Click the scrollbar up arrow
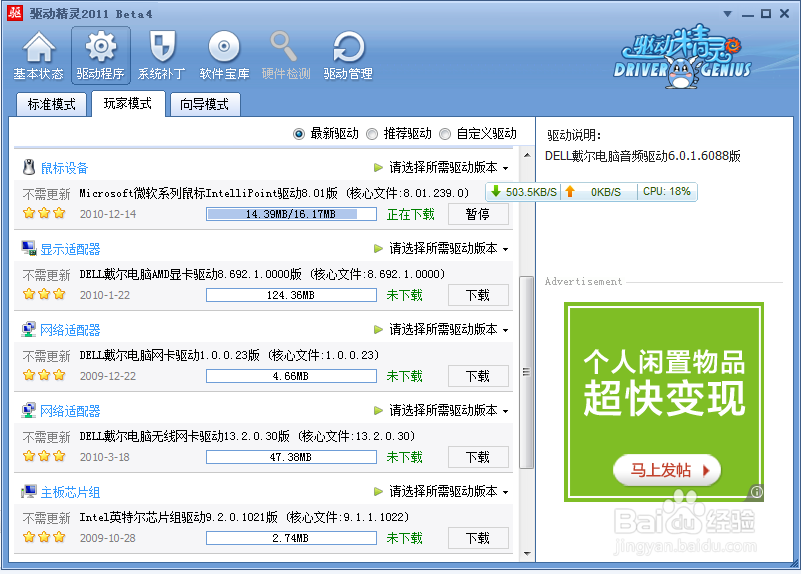Image resolution: width=801 pixels, height=574 pixels. [x=527, y=155]
